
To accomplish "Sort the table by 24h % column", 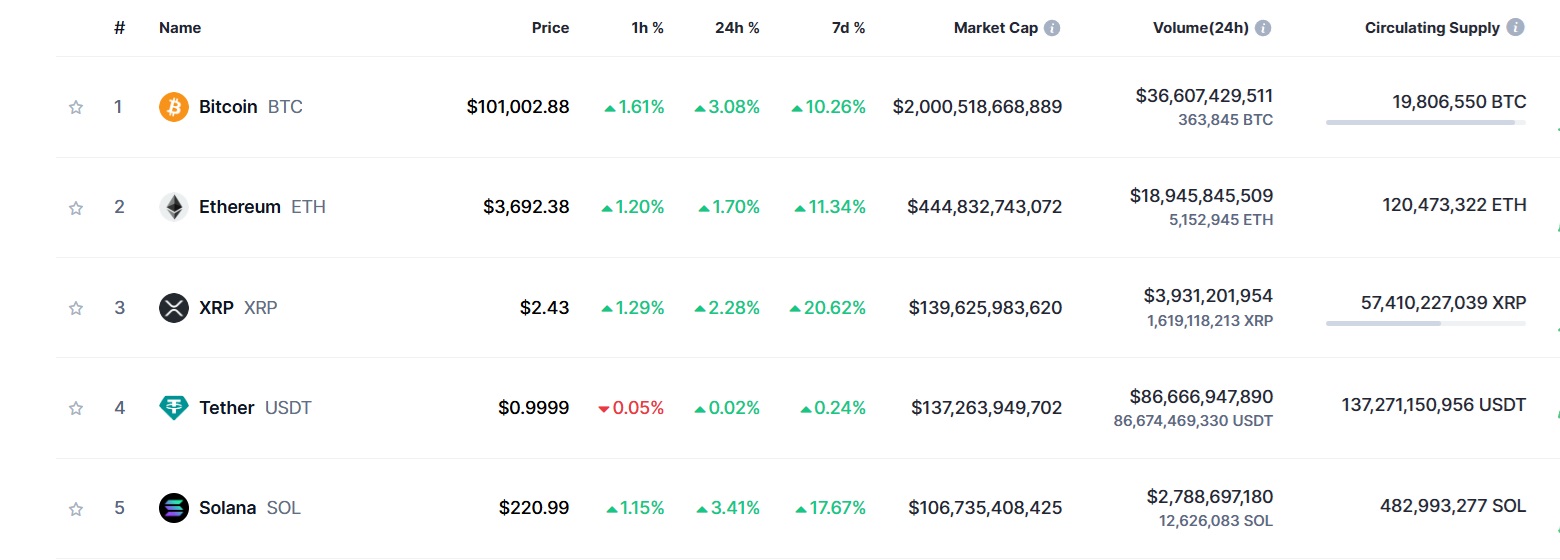I will pos(737,28).
